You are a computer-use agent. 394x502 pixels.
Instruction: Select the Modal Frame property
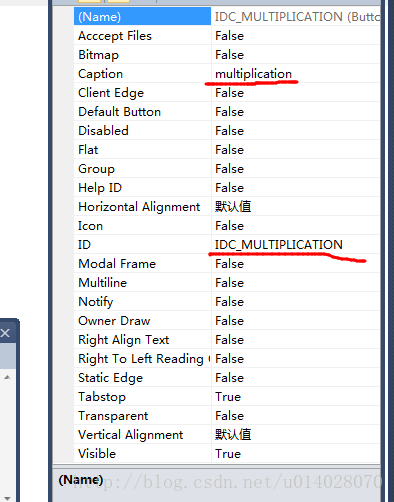coord(142,264)
